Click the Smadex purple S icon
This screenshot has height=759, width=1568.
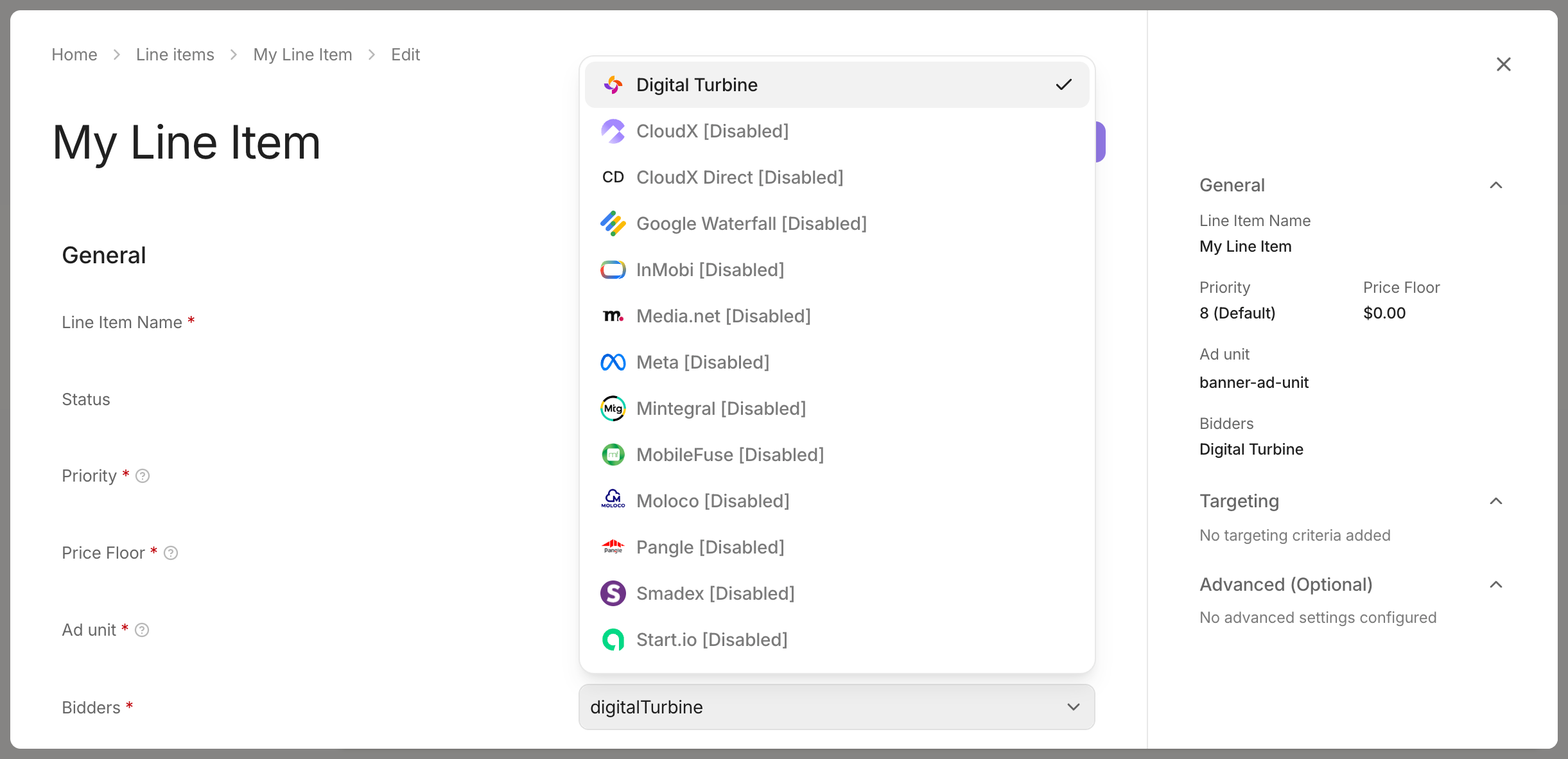click(x=613, y=593)
